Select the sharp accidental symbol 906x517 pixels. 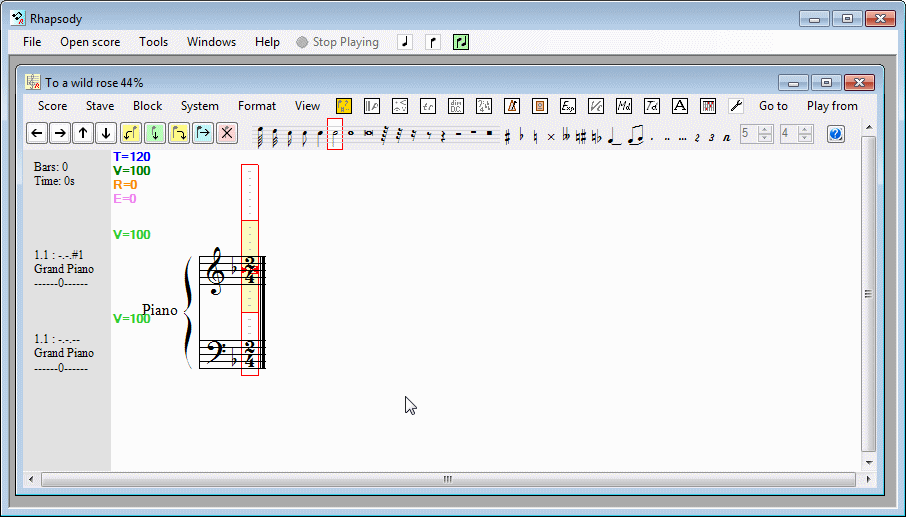[508, 134]
